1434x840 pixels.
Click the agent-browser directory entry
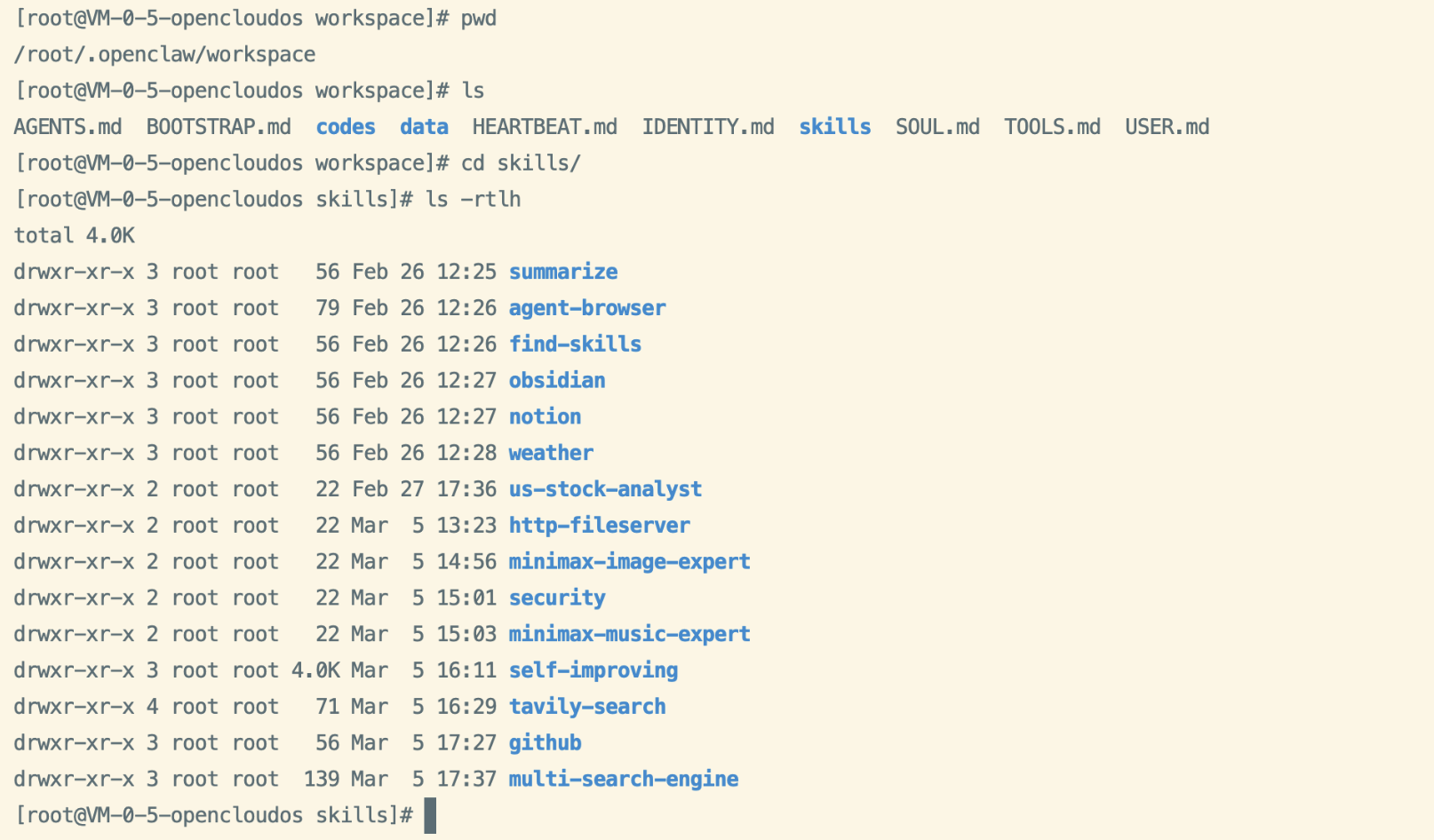tap(587, 308)
